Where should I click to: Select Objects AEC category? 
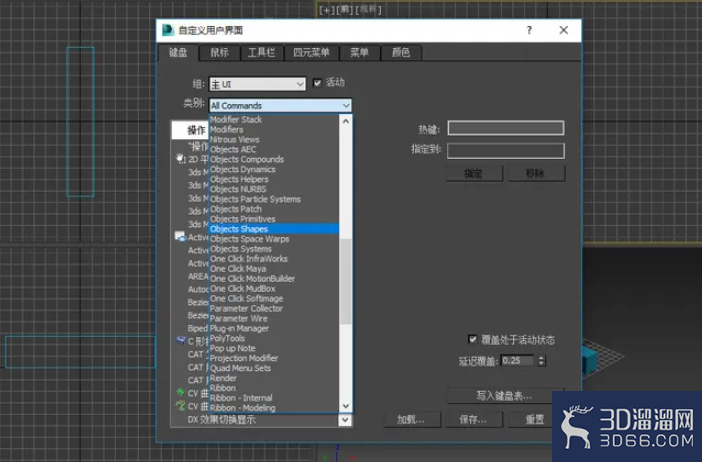pyautogui.click(x=233, y=149)
